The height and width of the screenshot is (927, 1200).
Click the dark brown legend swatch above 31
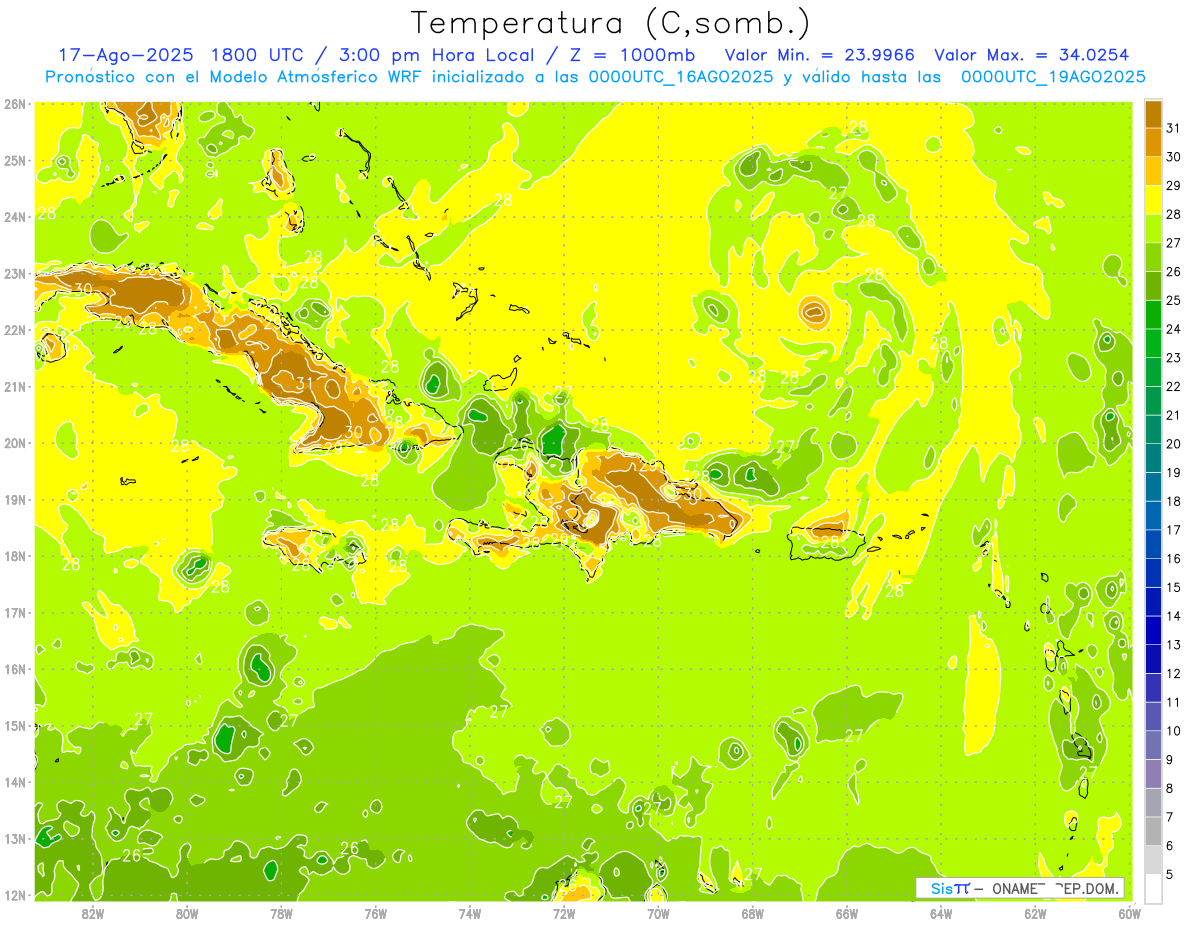[1153, 114]
